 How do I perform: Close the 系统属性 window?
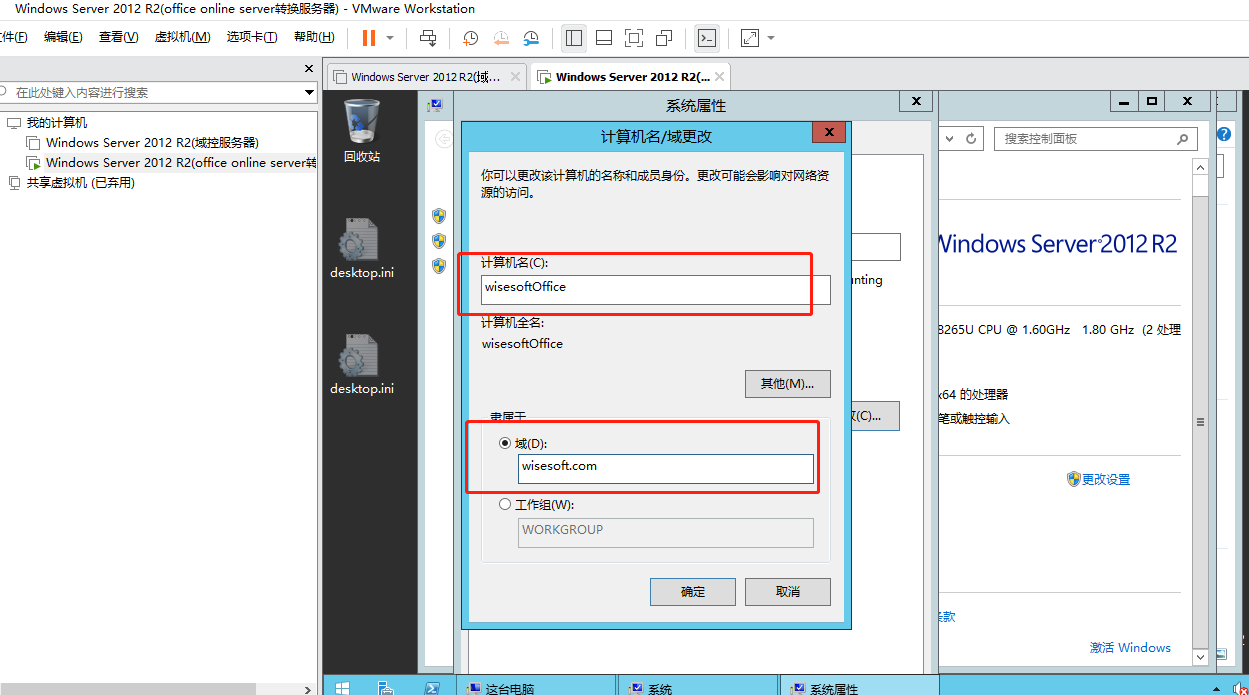coord(915,101)
